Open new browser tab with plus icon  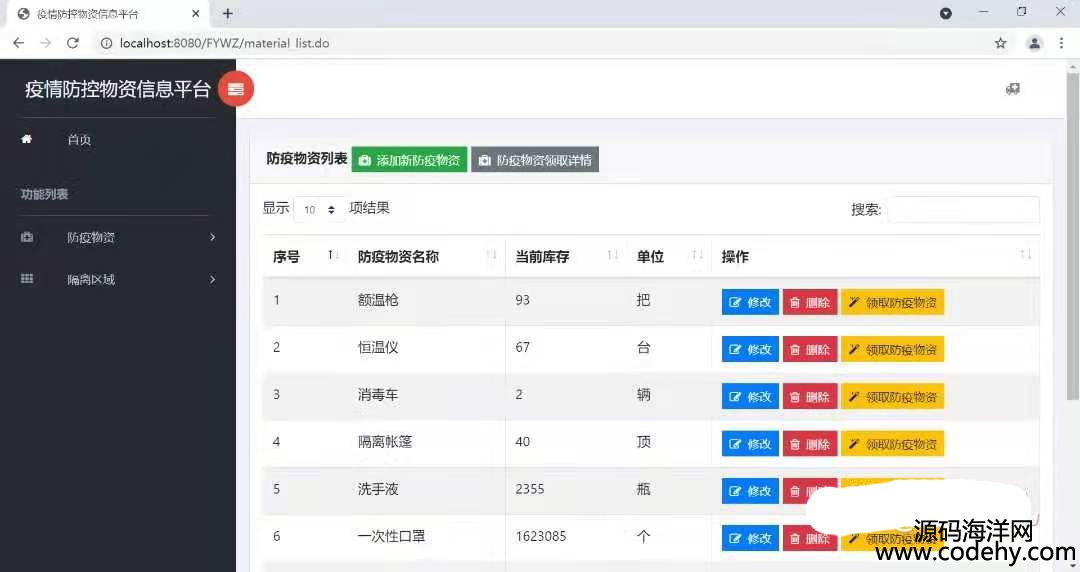228,14
